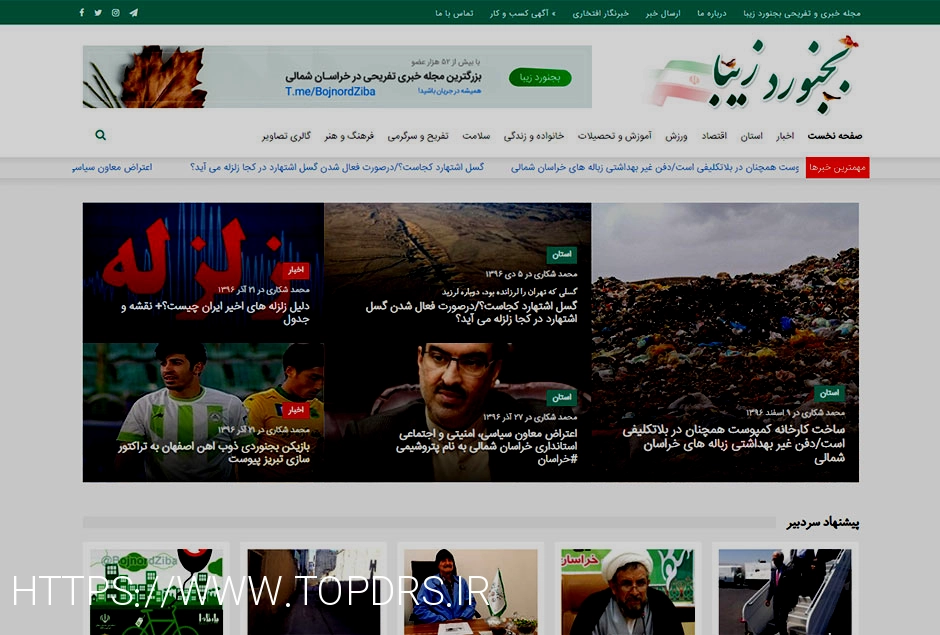
Task: Open the Telegram social icon
Action: pyautogui.click(x=134, y=13)
